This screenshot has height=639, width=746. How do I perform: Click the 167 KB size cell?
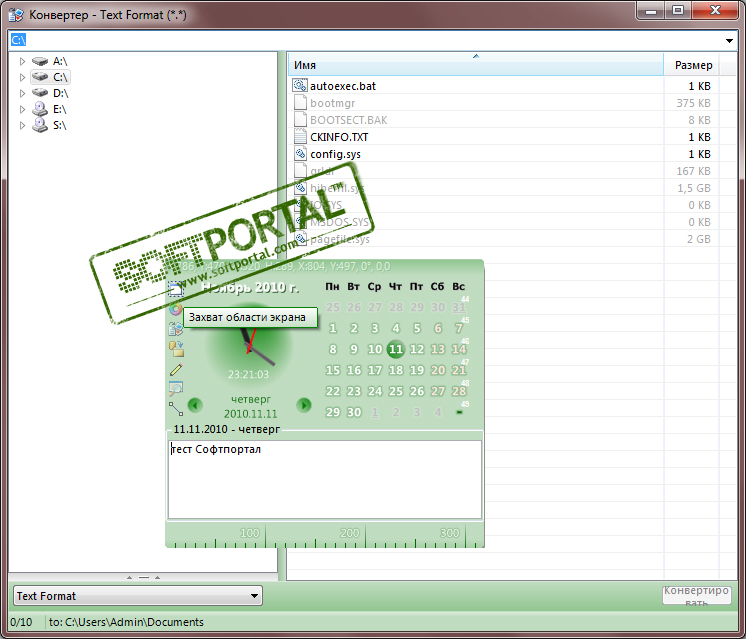click(693, 171)
